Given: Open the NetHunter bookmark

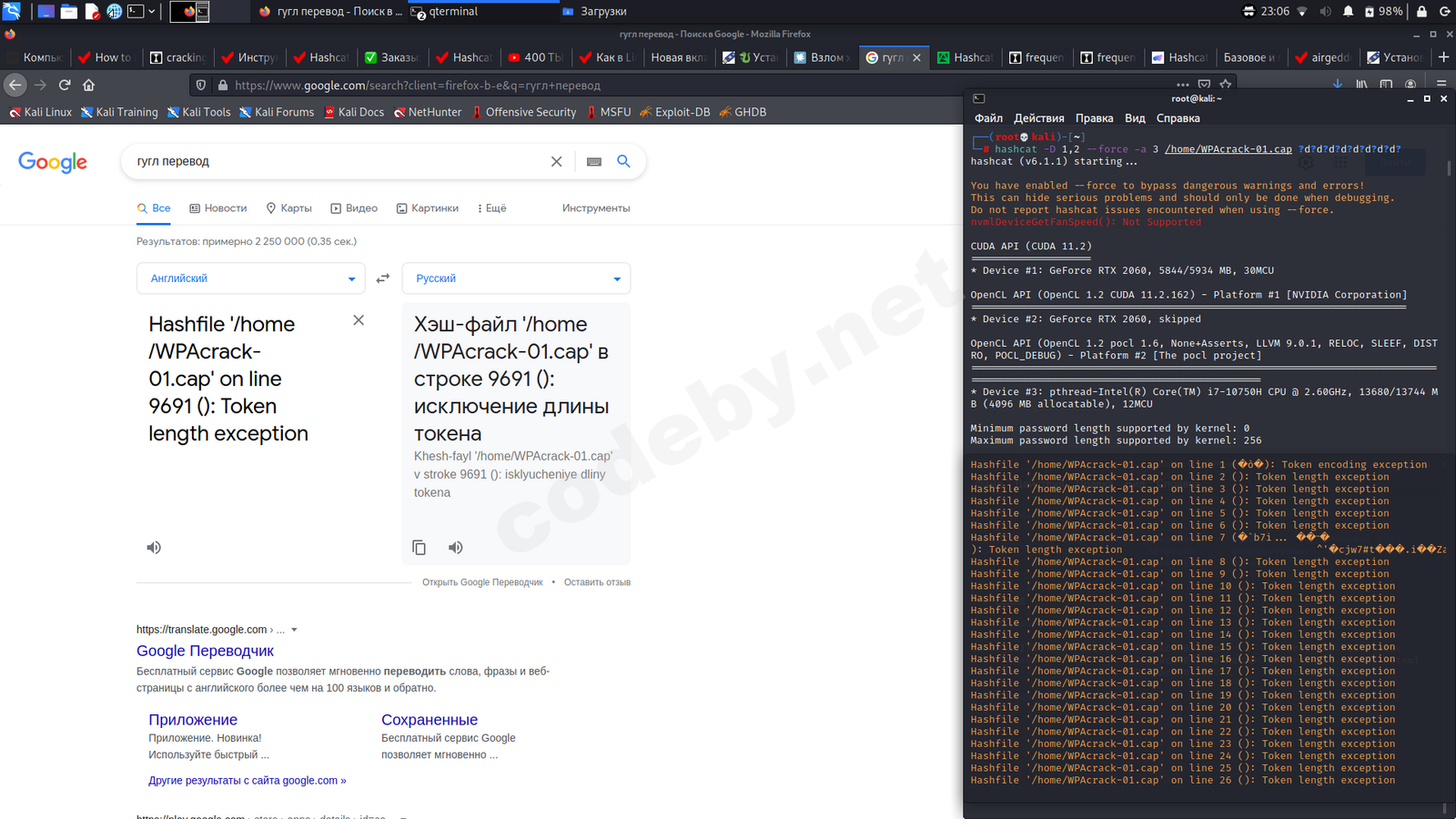Looking at the screenshot, I should [x=428, y=112].
